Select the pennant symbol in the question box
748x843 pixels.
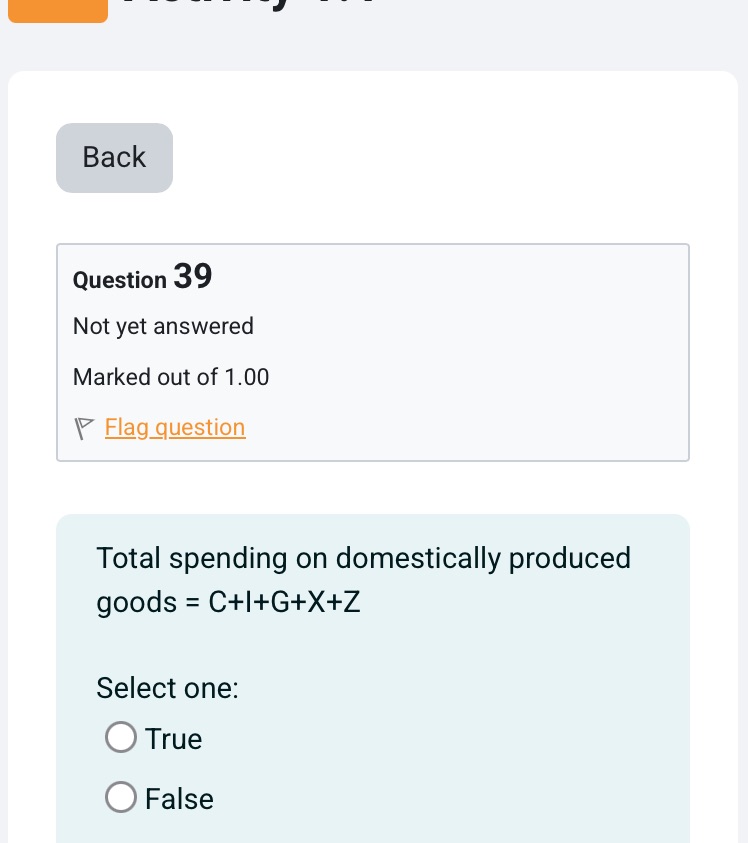[x=85, y=428]
